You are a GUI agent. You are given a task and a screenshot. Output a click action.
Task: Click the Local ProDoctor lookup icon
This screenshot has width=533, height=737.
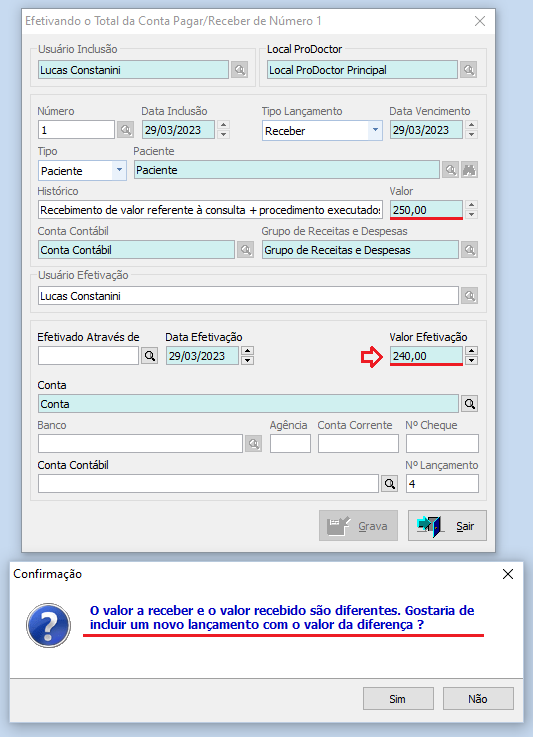468,70
